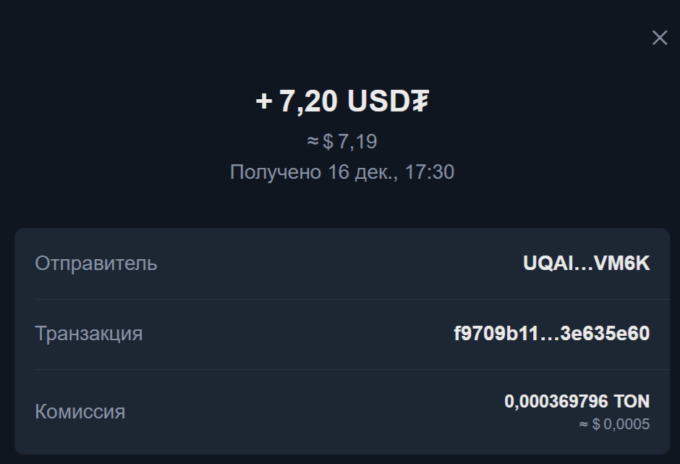Close the transaction details dialog
The image size is (680, 464).
coord(659,38)
